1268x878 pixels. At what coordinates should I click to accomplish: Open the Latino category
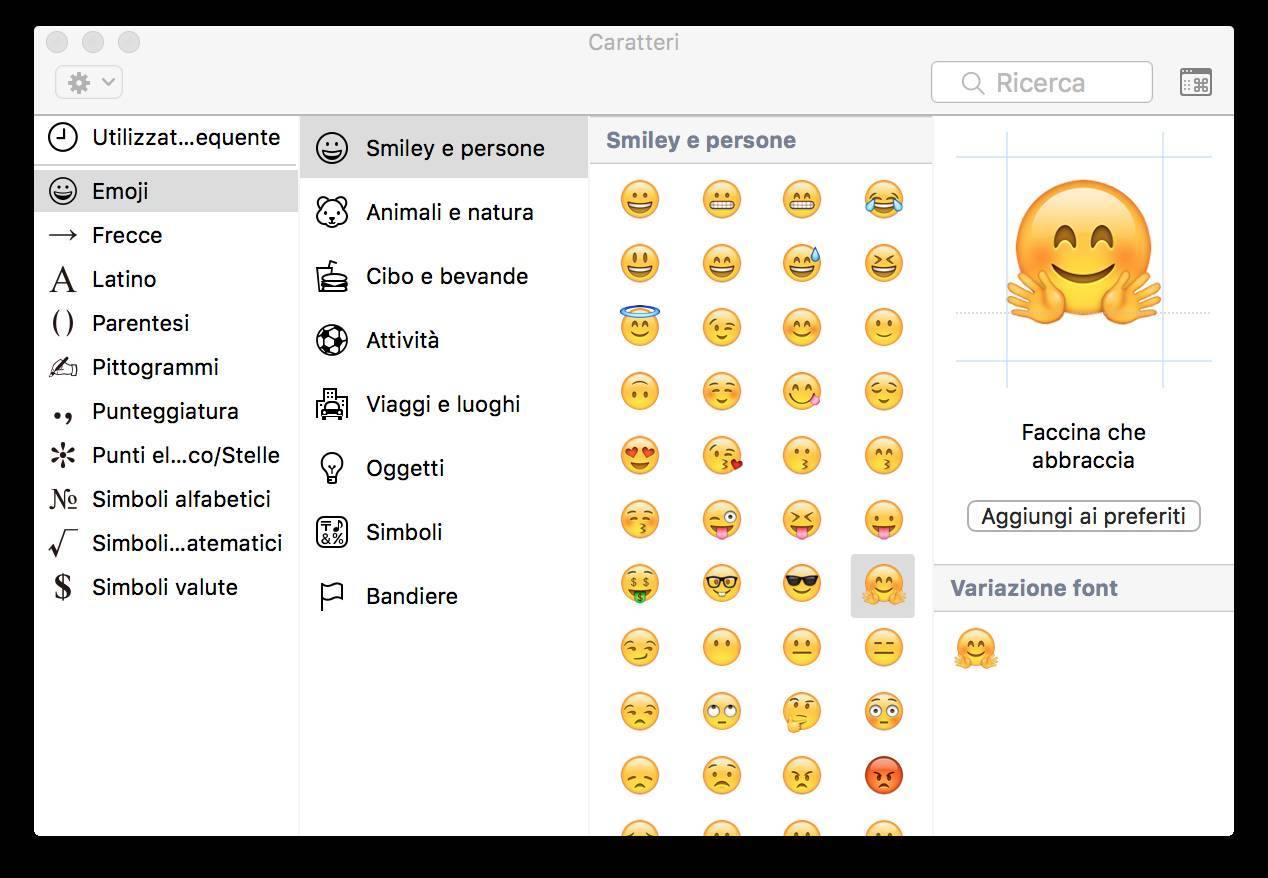pos(166,279)
